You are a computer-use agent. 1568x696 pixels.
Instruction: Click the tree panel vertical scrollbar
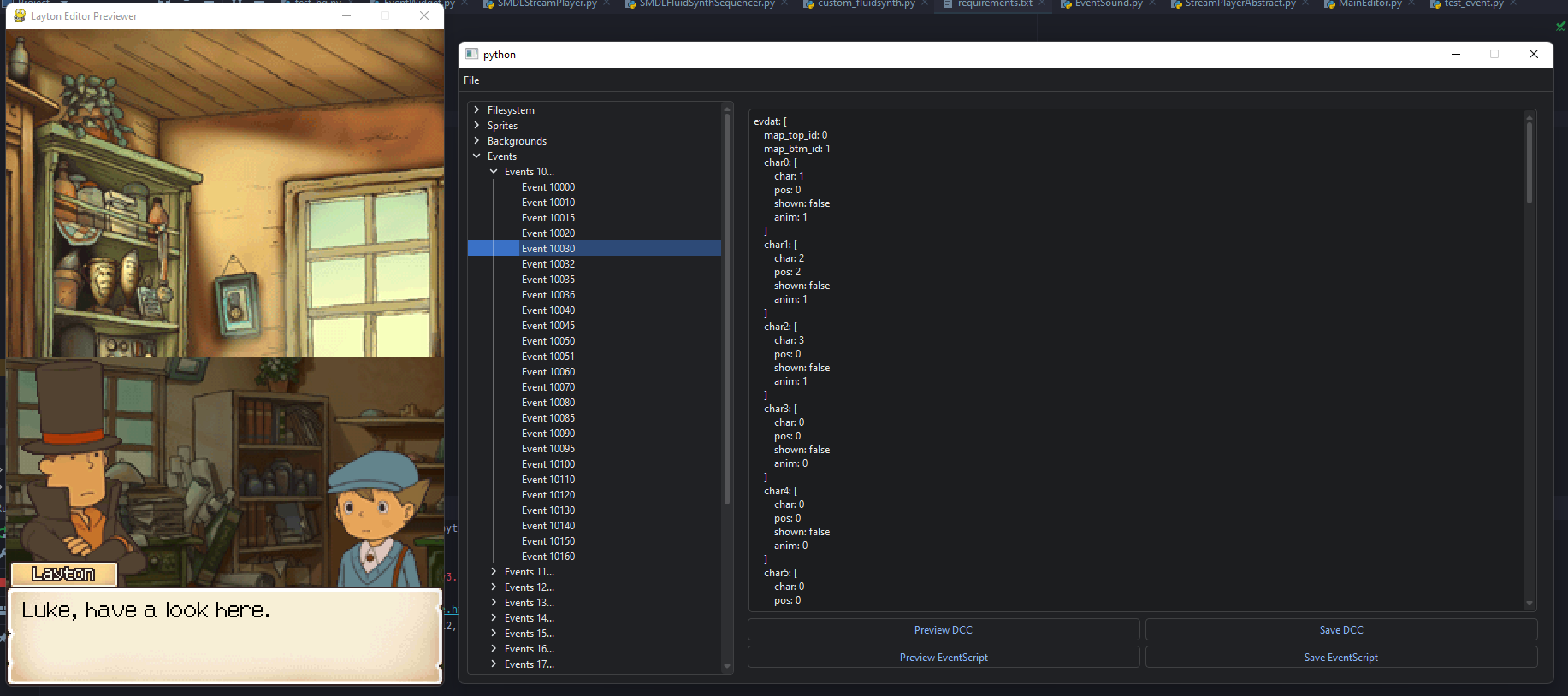[727, 308]
